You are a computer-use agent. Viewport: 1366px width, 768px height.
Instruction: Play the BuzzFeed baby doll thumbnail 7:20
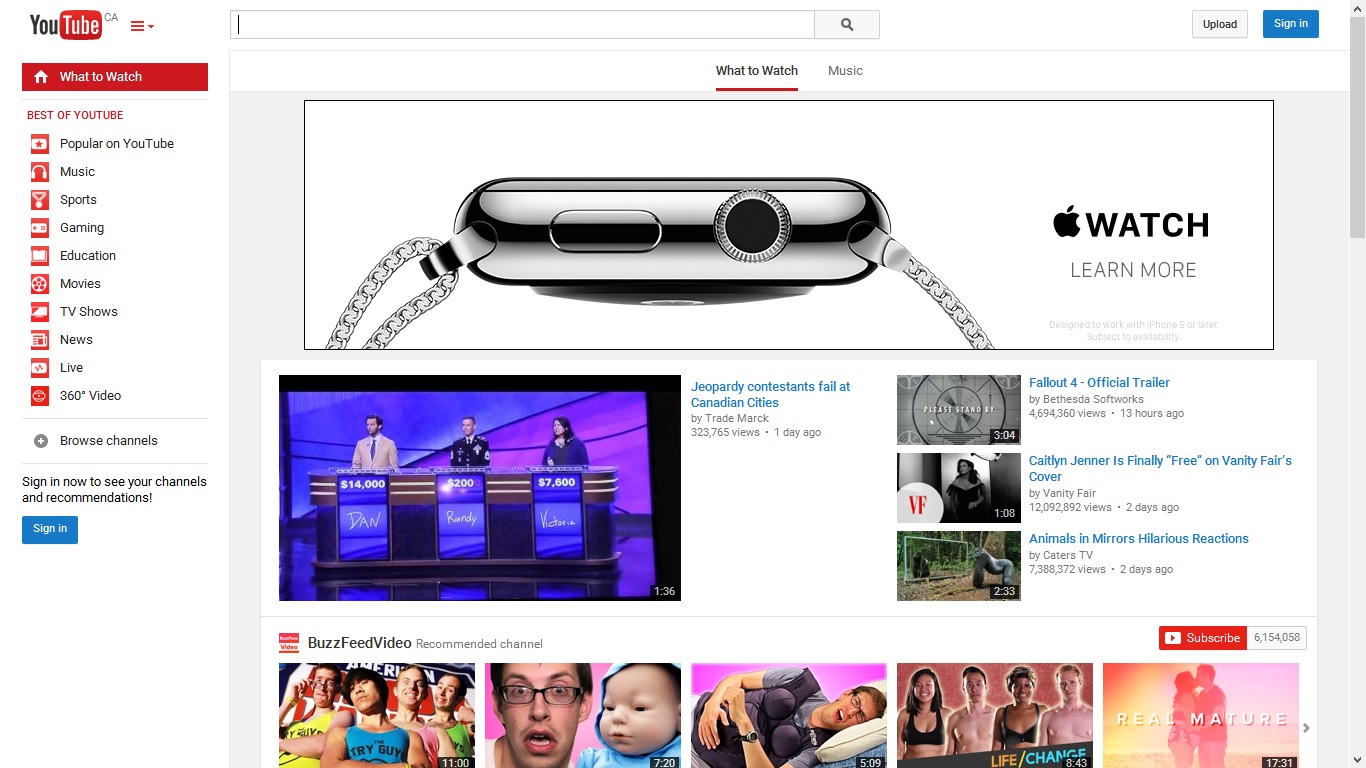[583, 716]
